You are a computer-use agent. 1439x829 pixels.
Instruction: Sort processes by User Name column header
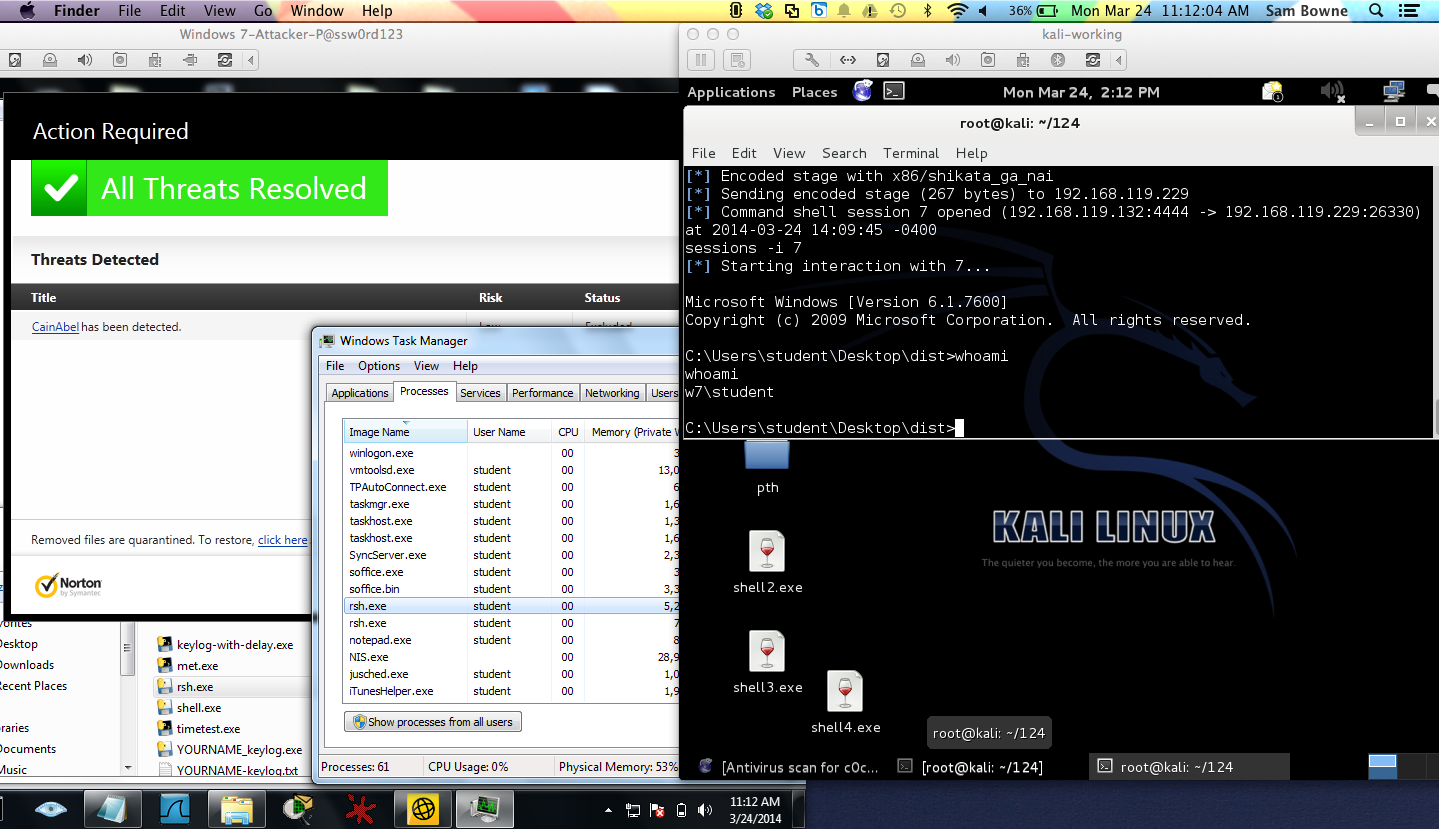coord(511,432)
